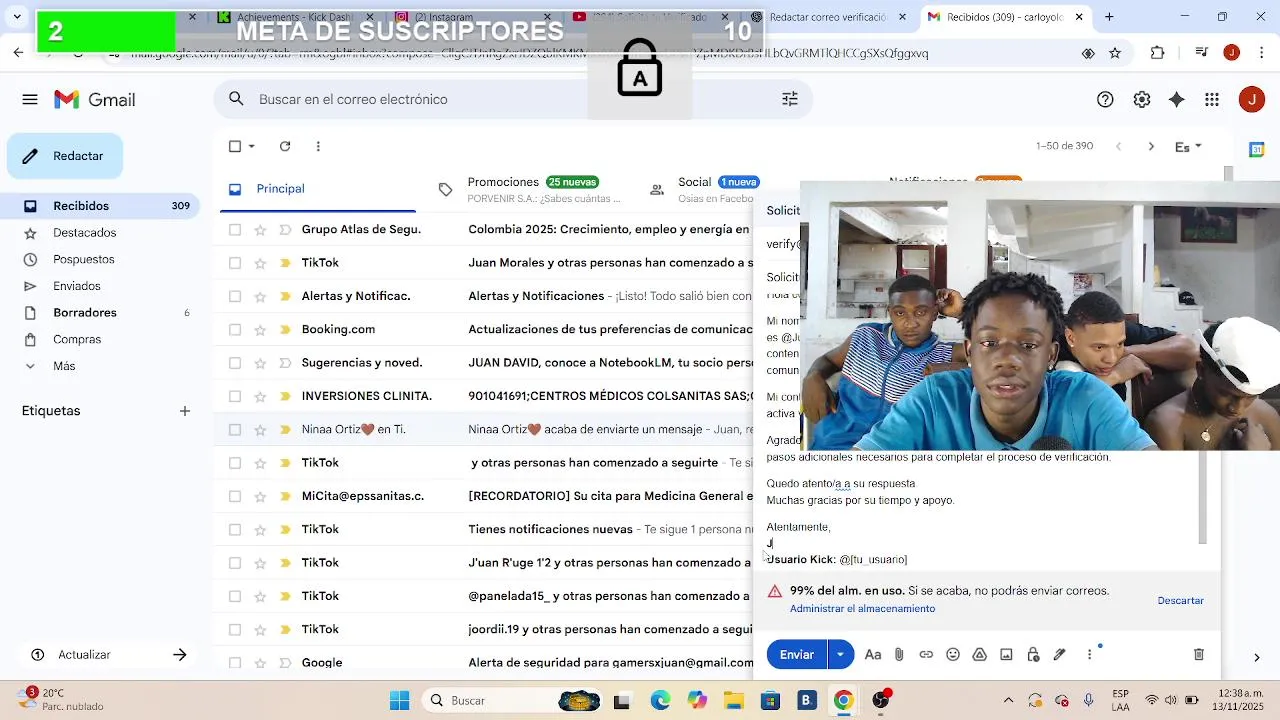Insert files using Google Drive
This screenshot has height=720, width=1280.
980,654
